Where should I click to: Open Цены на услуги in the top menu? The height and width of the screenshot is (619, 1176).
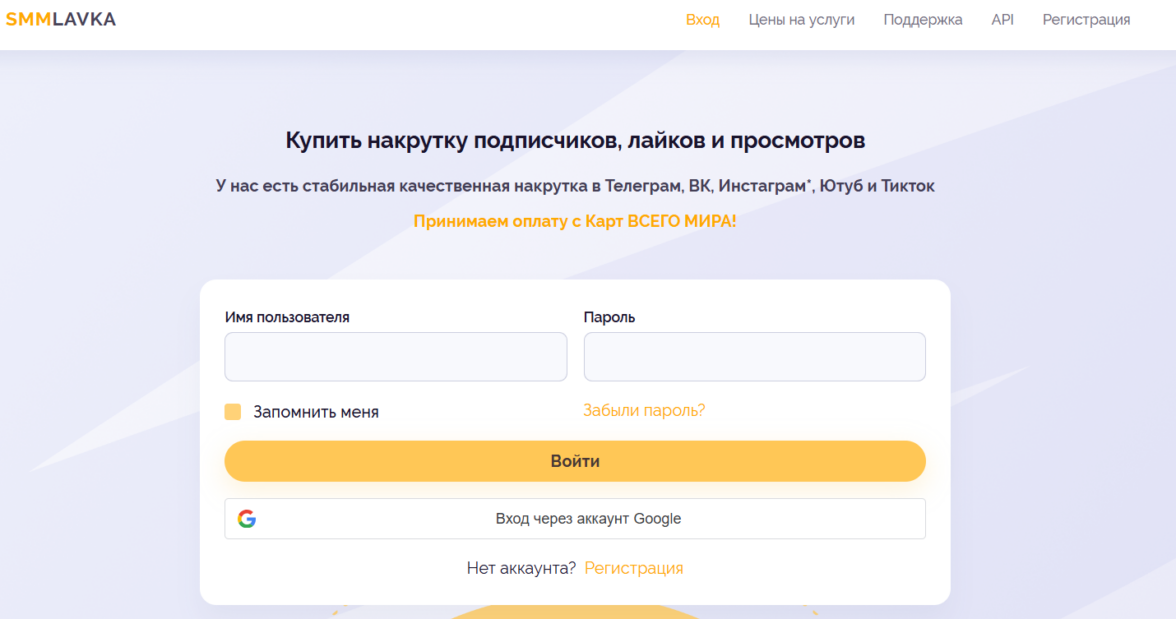801,20
